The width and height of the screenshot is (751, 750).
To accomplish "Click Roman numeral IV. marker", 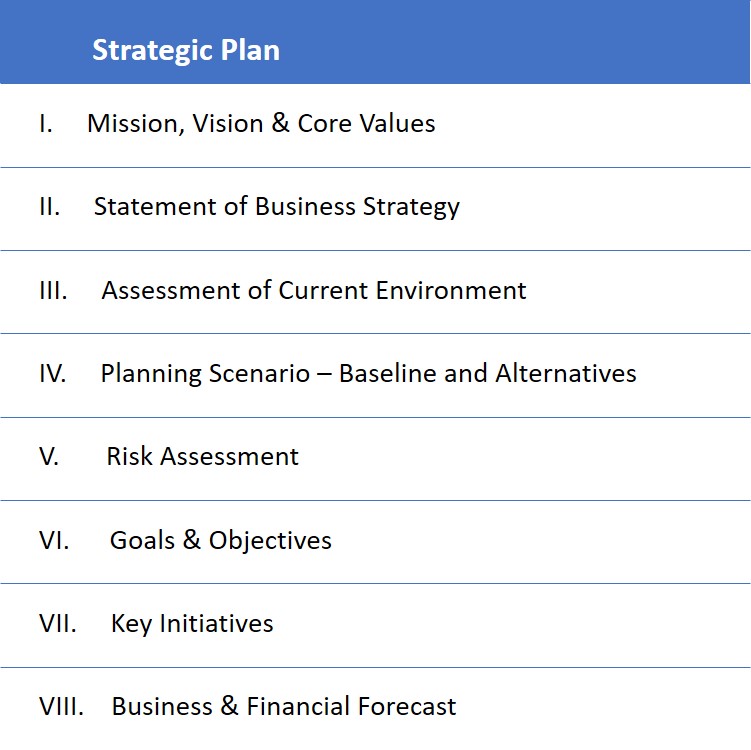I will click(x=53, y=374).
